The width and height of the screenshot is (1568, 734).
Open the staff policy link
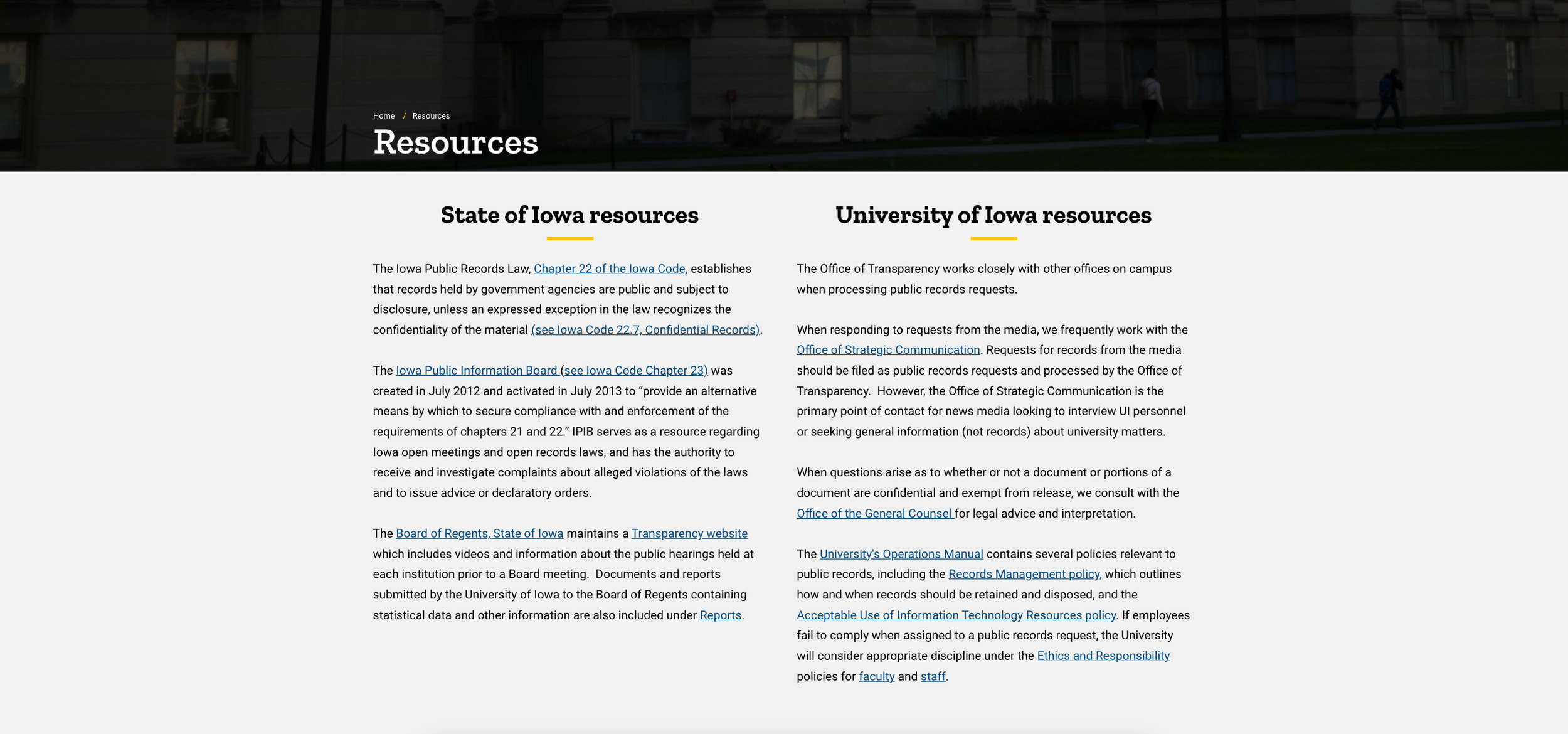[x=932, y=677]
